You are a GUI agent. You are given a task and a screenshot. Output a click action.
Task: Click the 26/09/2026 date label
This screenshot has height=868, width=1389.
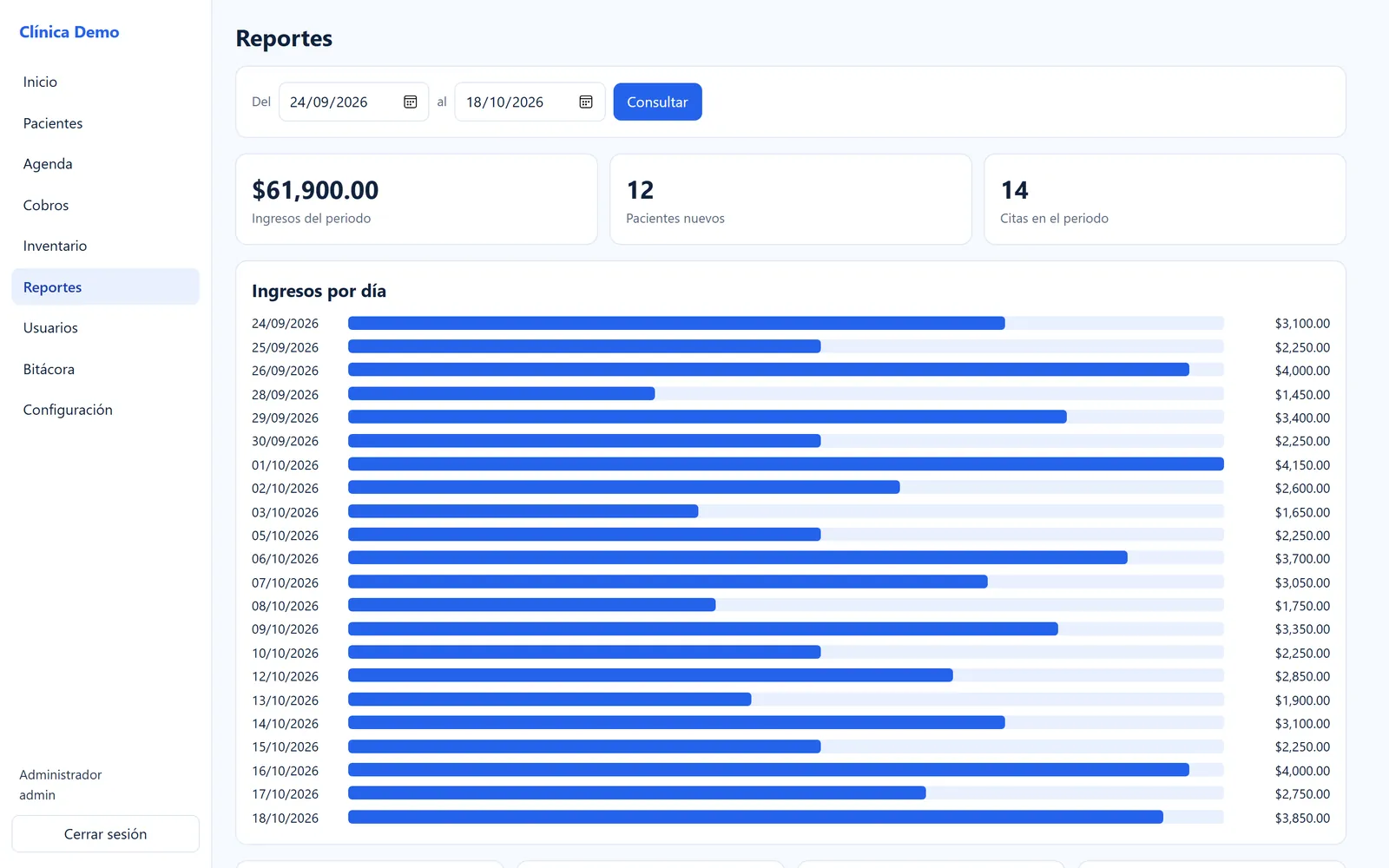[x=285, y=371]
